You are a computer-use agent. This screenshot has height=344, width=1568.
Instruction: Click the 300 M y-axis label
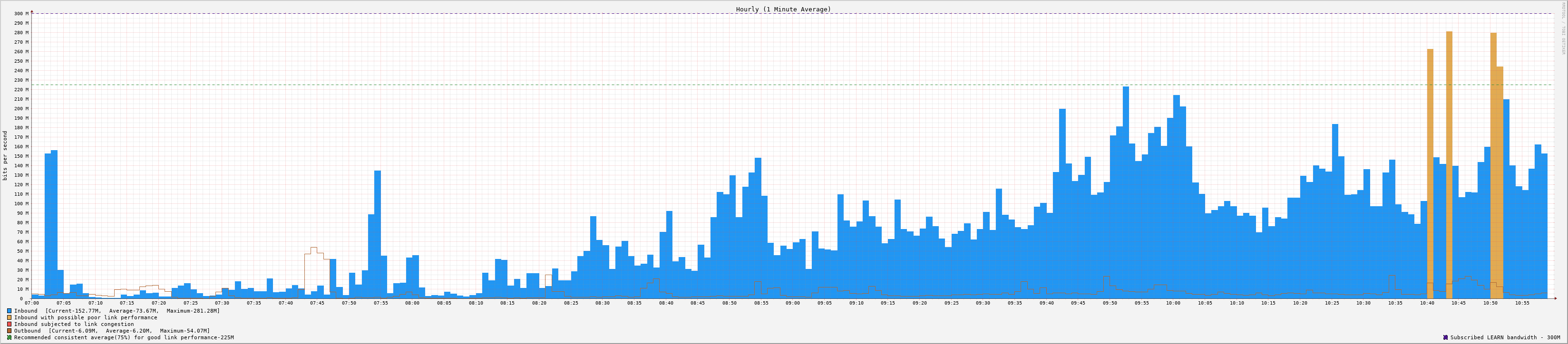coord(21,13)
